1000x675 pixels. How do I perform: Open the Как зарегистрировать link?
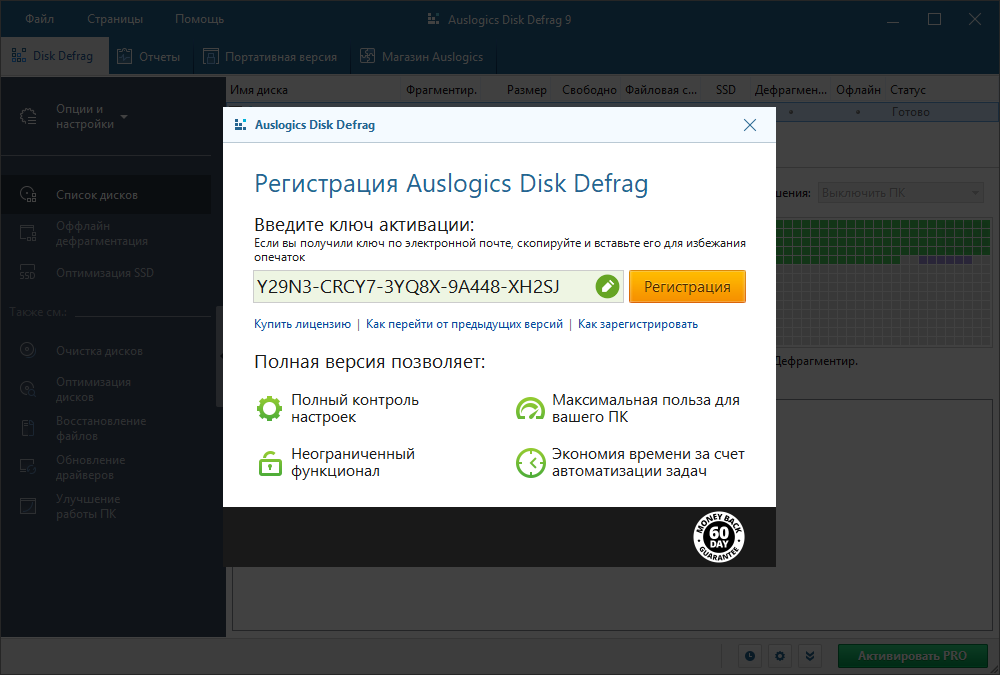tap(638, 324)
